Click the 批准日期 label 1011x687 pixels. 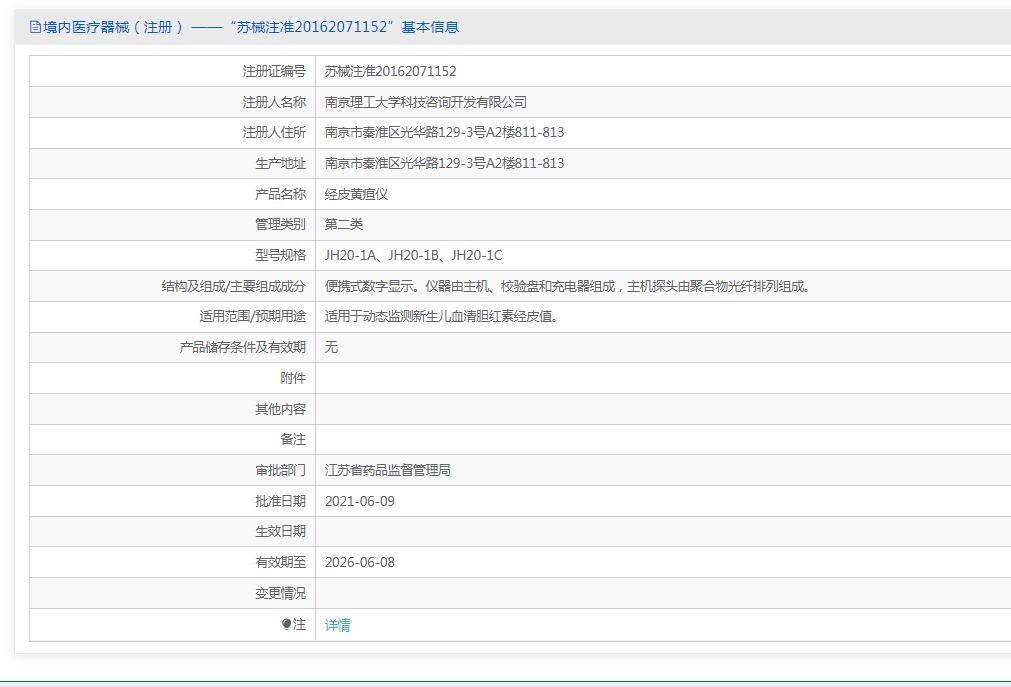pos(280,501)
